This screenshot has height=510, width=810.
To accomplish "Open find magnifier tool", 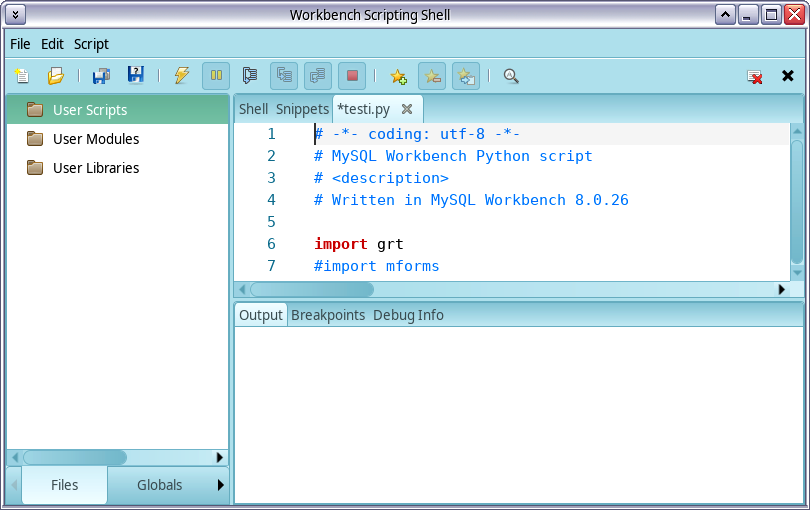I will (x=511, y=76).
